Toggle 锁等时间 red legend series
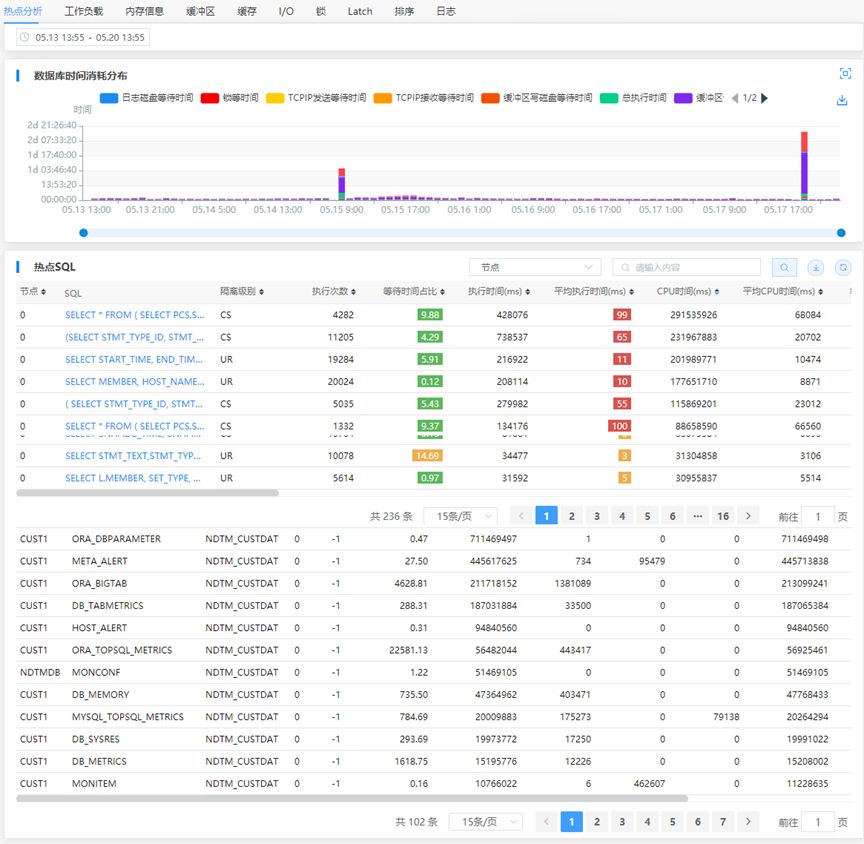The height and width of the screenshot is (844, 864). click(229, 98)
